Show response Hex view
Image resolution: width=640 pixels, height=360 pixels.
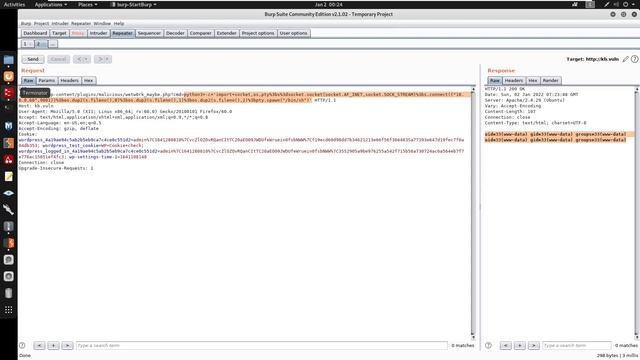point(533,80)
